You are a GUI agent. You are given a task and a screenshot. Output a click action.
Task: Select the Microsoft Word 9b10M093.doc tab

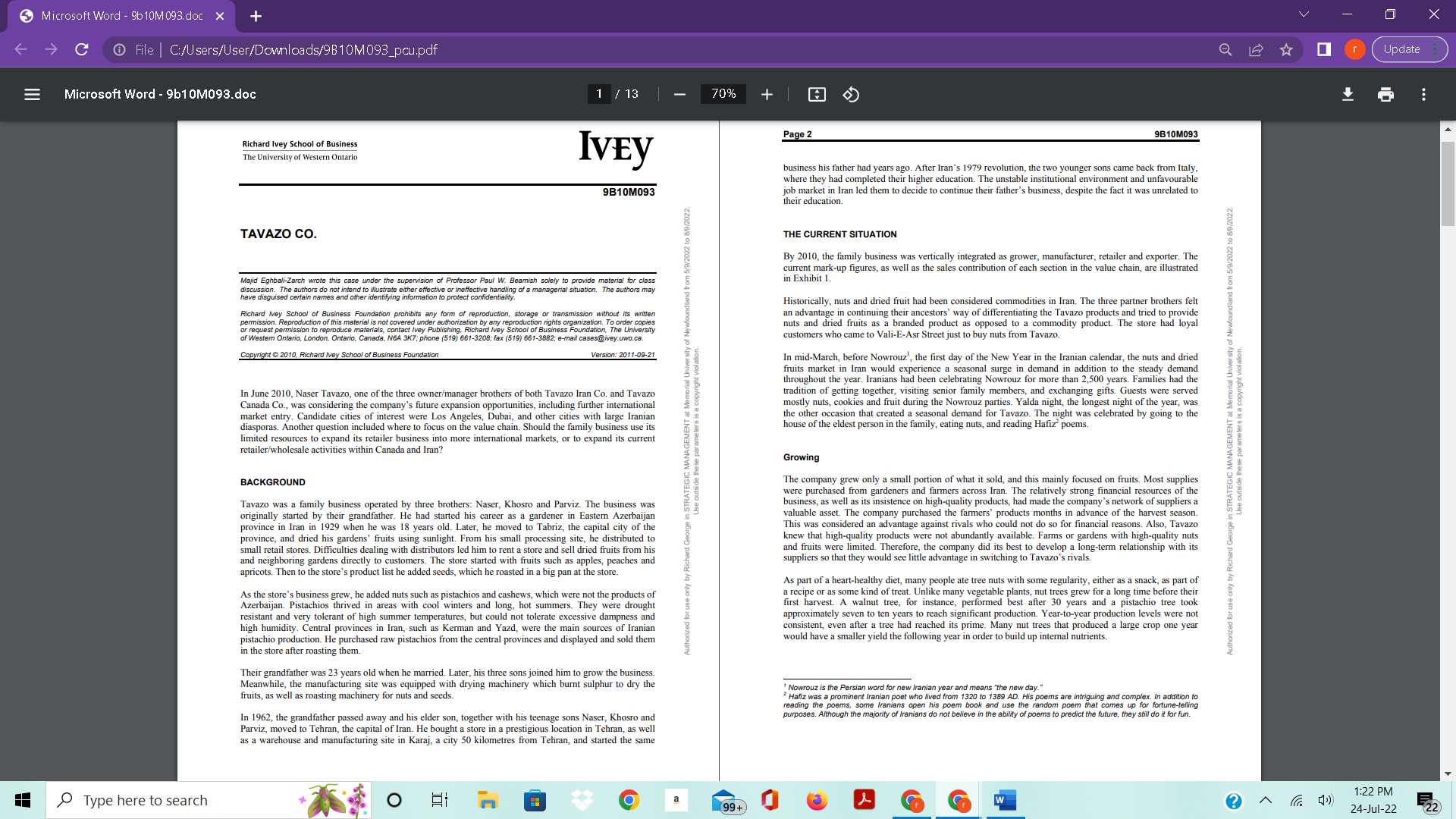pyautogui.click(x=121, y=16)
